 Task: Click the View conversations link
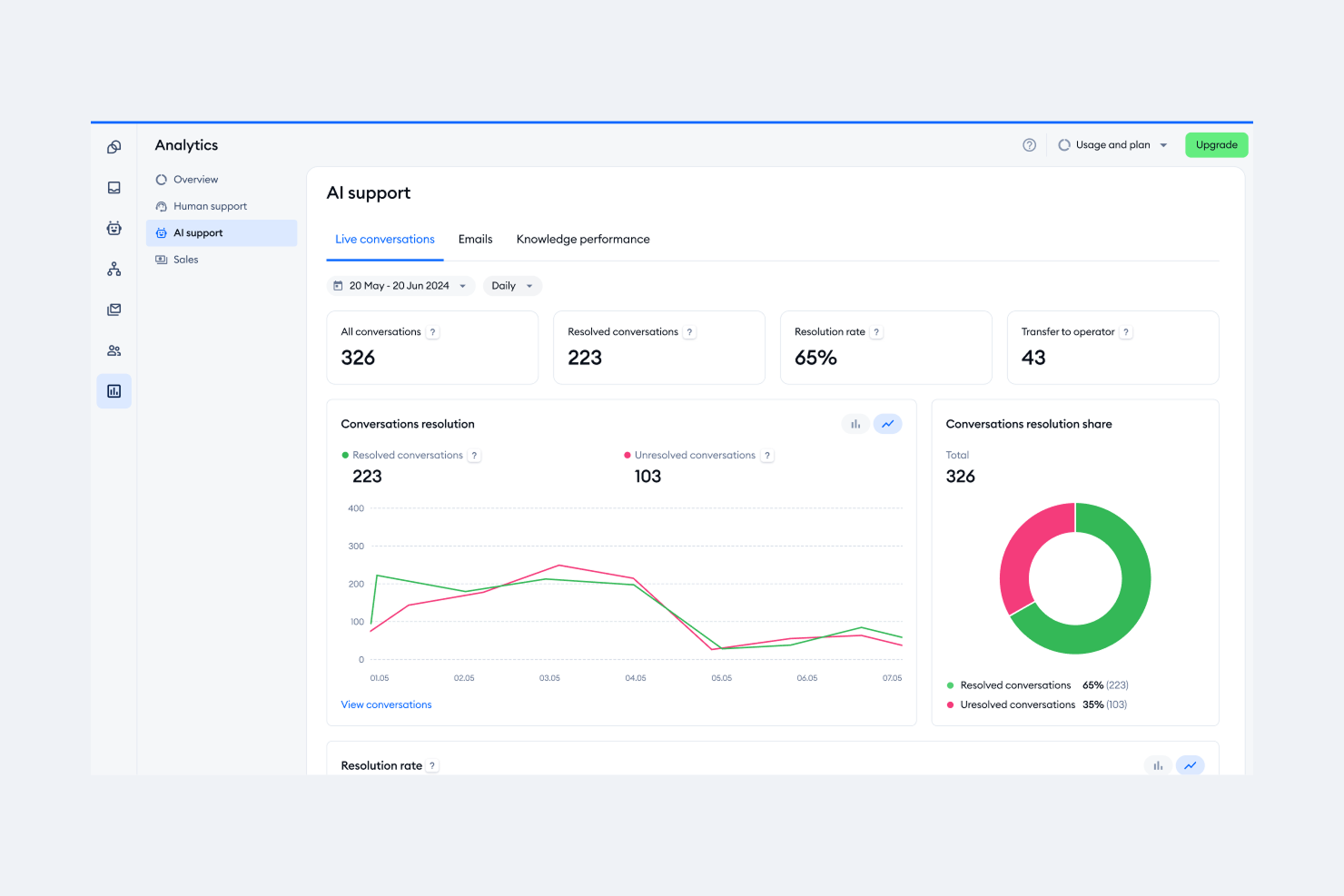(386, 704)
